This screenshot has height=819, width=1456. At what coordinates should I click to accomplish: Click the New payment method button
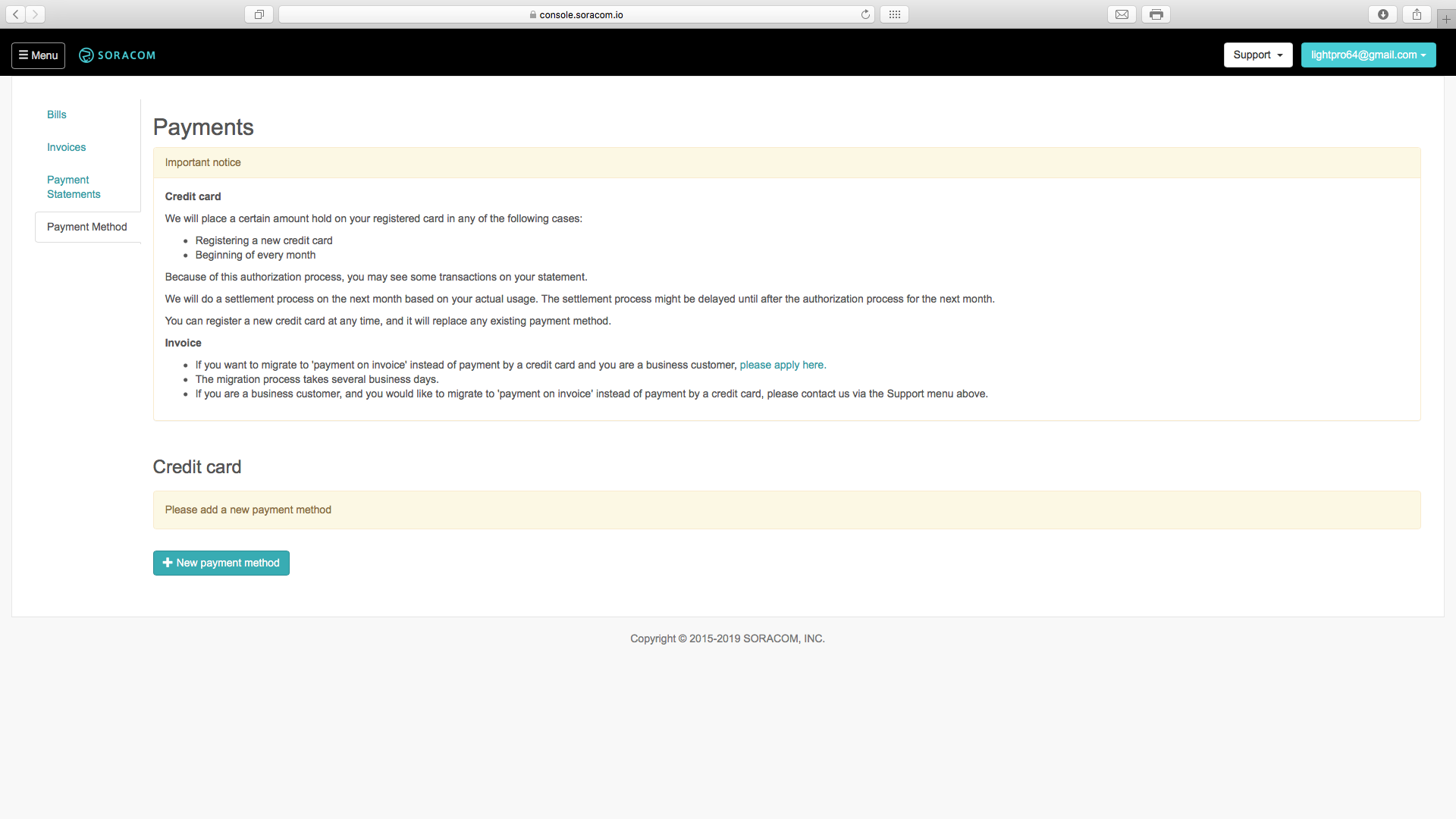[221, 563]
